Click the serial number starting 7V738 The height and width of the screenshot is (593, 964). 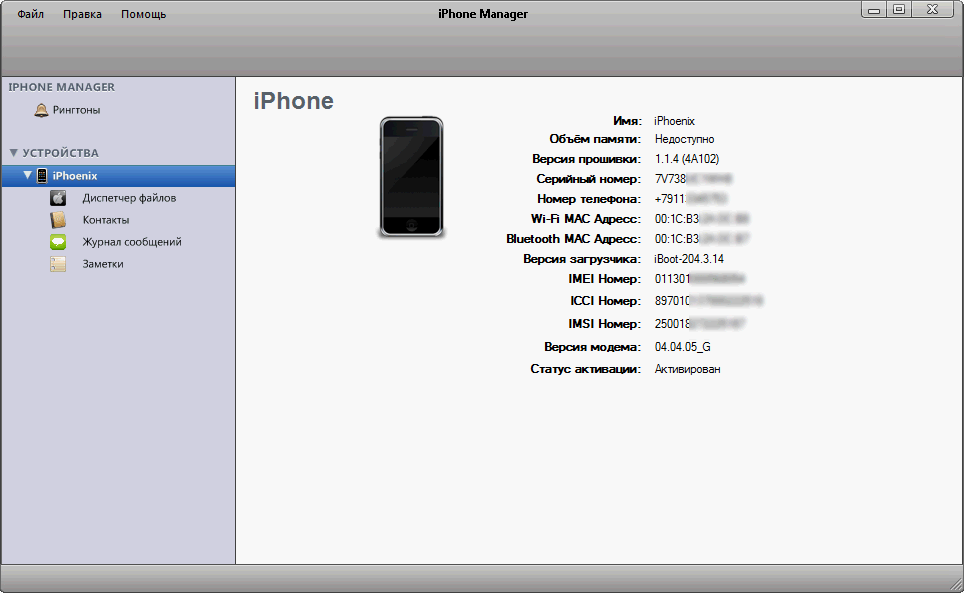point(693,179)
